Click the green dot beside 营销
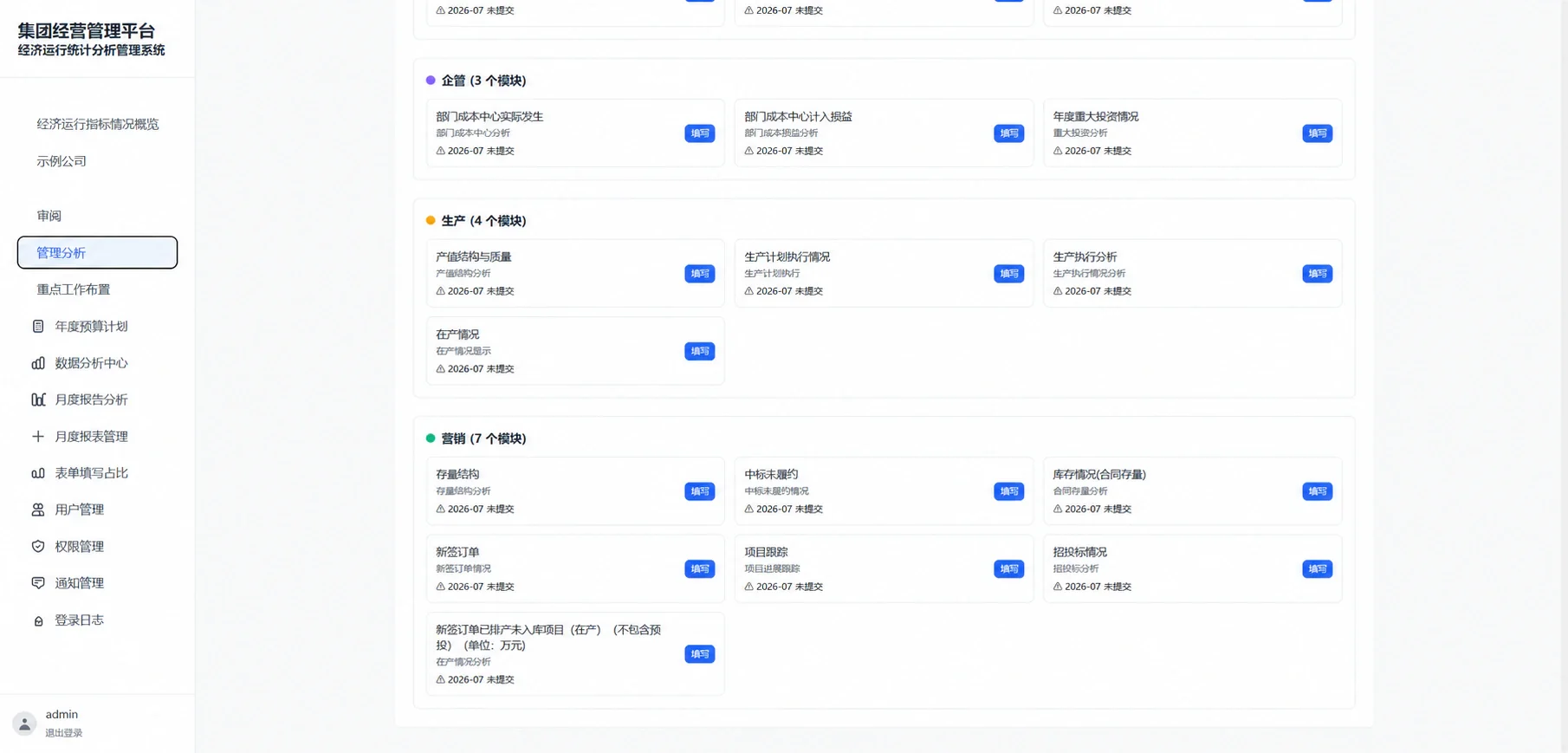The width and height of the screenshot is (1568, 753). click(431, 438)
